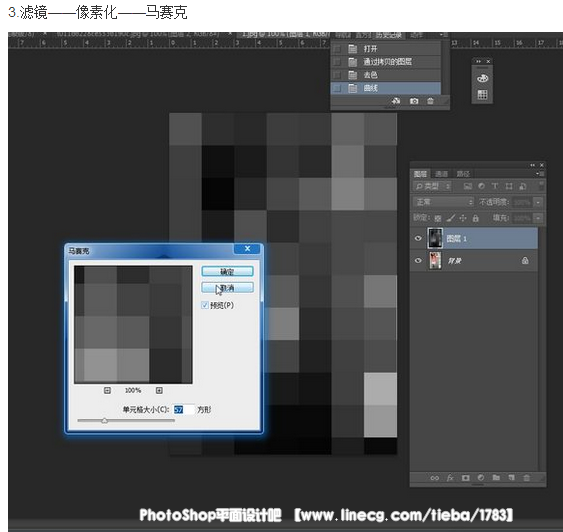Click the 确定 button in the Mosaic dialog
563x532 pixels.
tap(227, 271)
